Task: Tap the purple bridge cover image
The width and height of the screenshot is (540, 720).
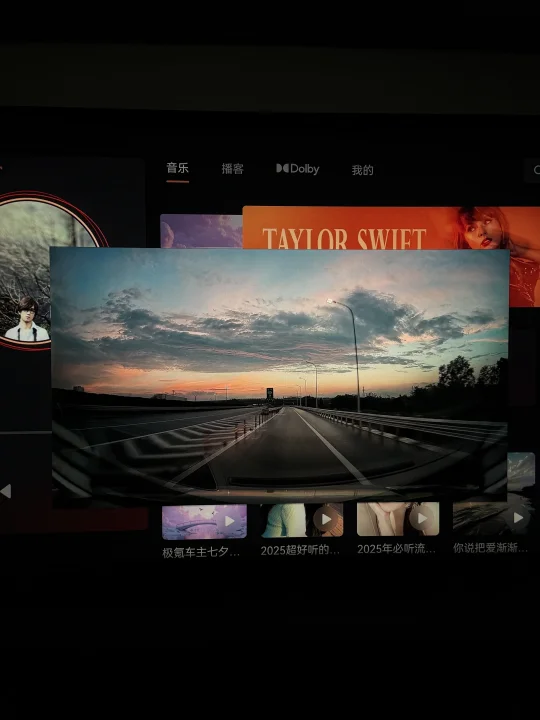Action: click(x=204, y=522)
